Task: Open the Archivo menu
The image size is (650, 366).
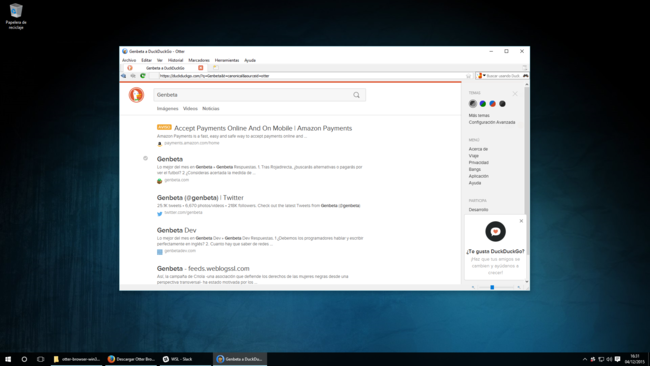Action: 129,60
